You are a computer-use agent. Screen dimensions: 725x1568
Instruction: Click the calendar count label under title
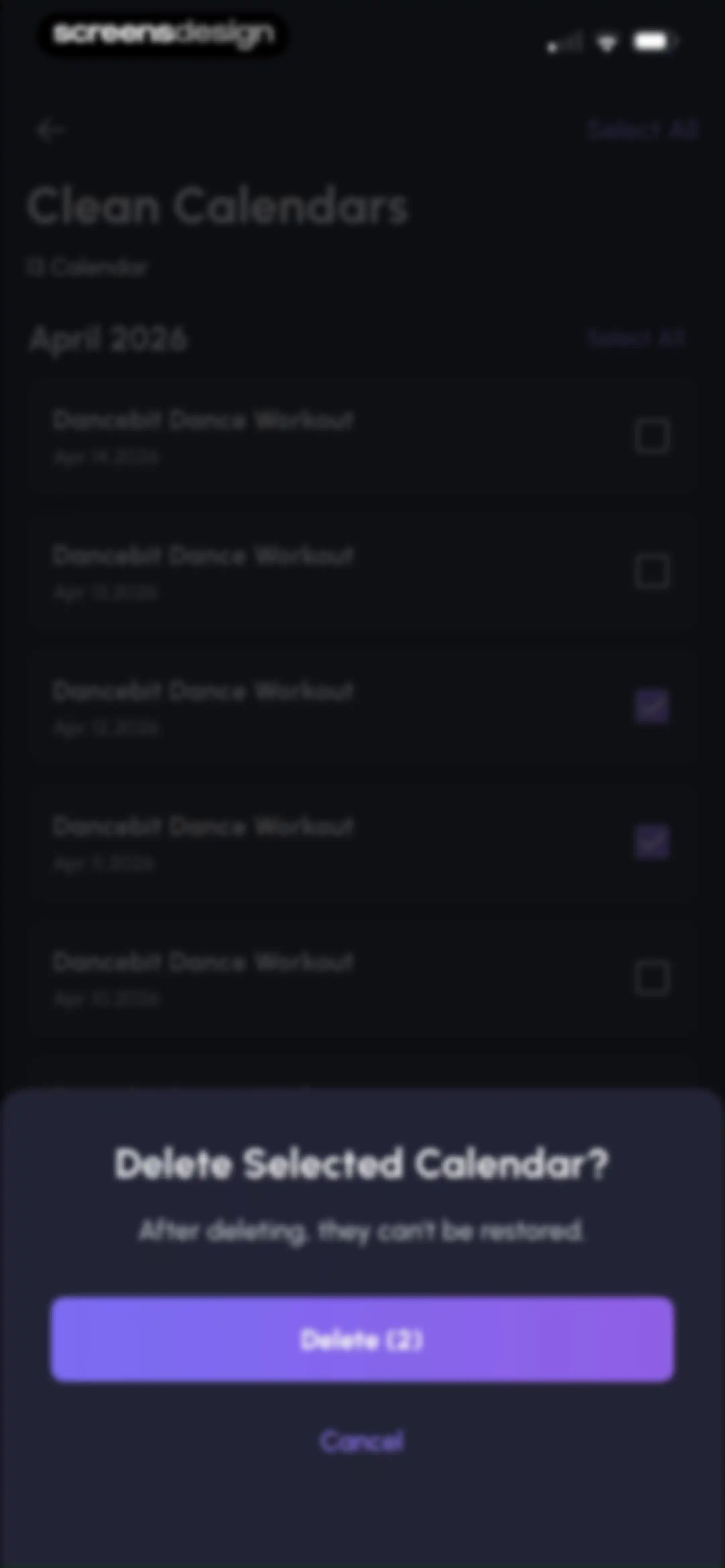coord(87,267)
